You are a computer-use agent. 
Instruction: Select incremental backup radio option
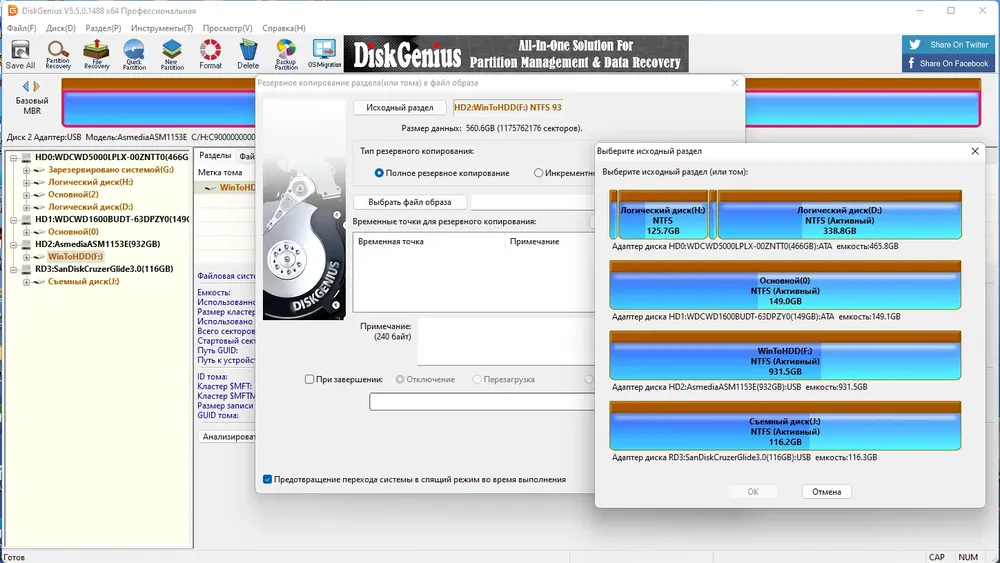click(x=538, y=173)
